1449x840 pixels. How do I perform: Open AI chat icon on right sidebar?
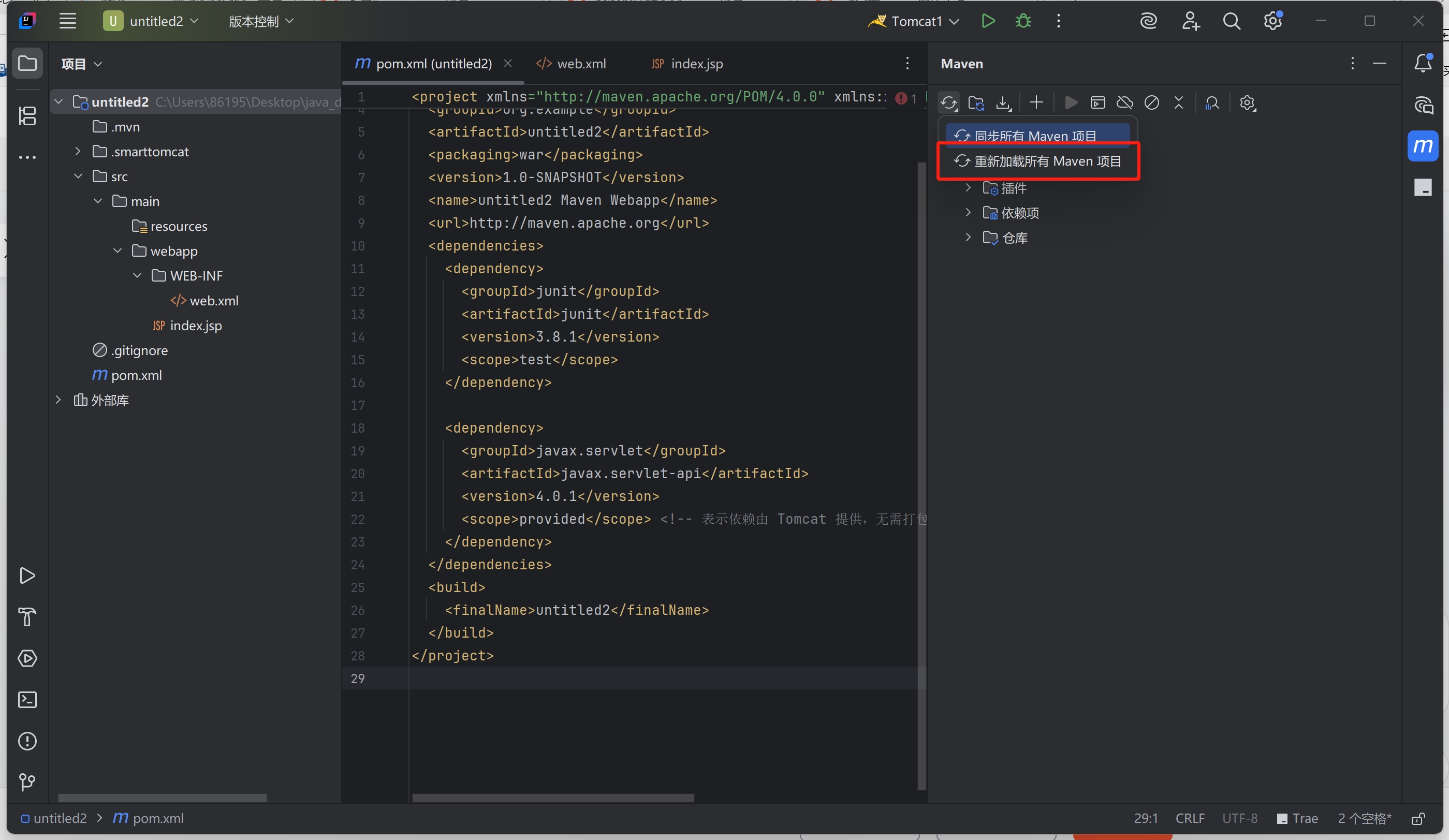(1423, 105)
